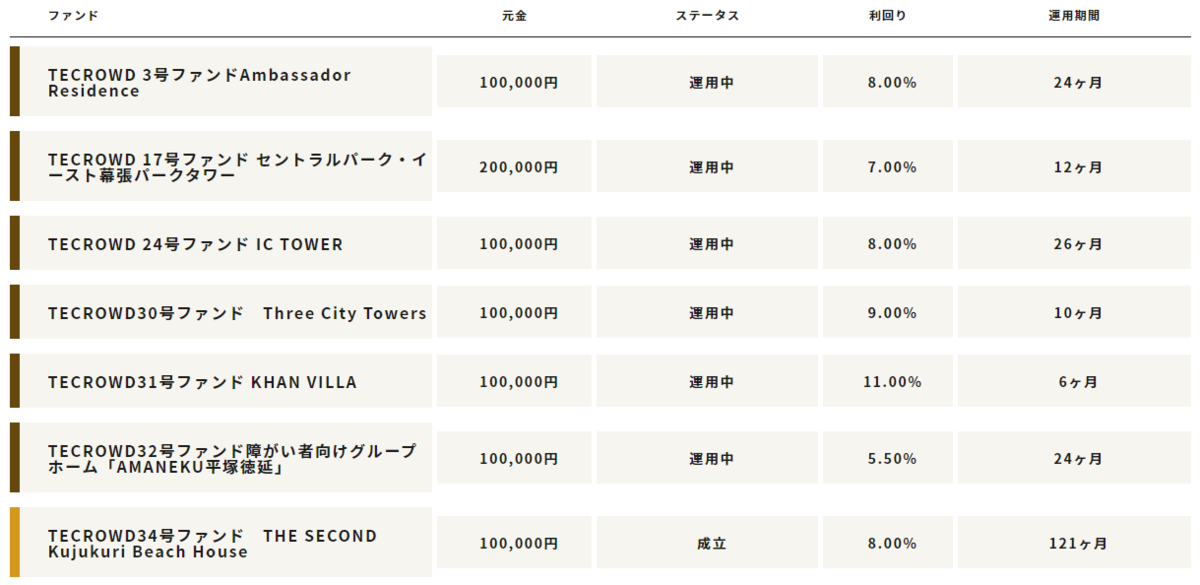
Task: Click the 5.50% yield cell
Action: click(x=888, y=459)
